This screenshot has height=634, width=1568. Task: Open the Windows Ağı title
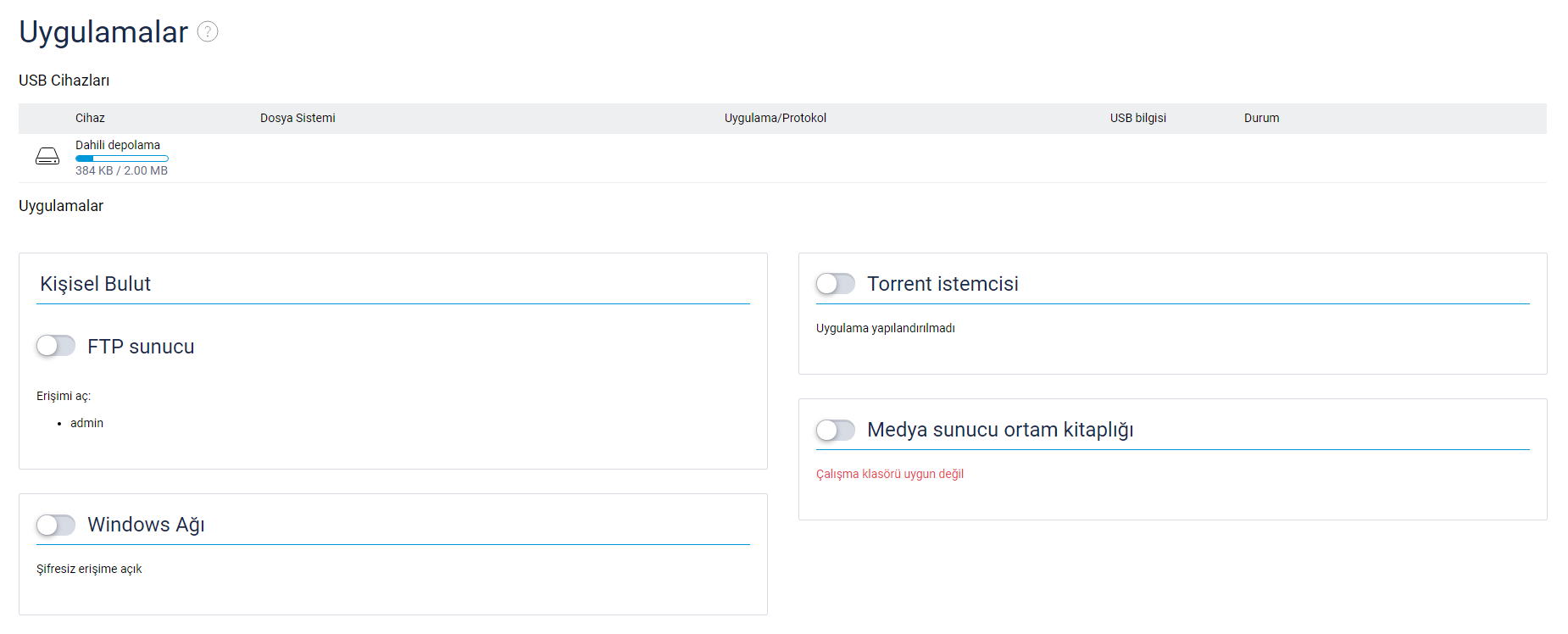tap(146, 525)
